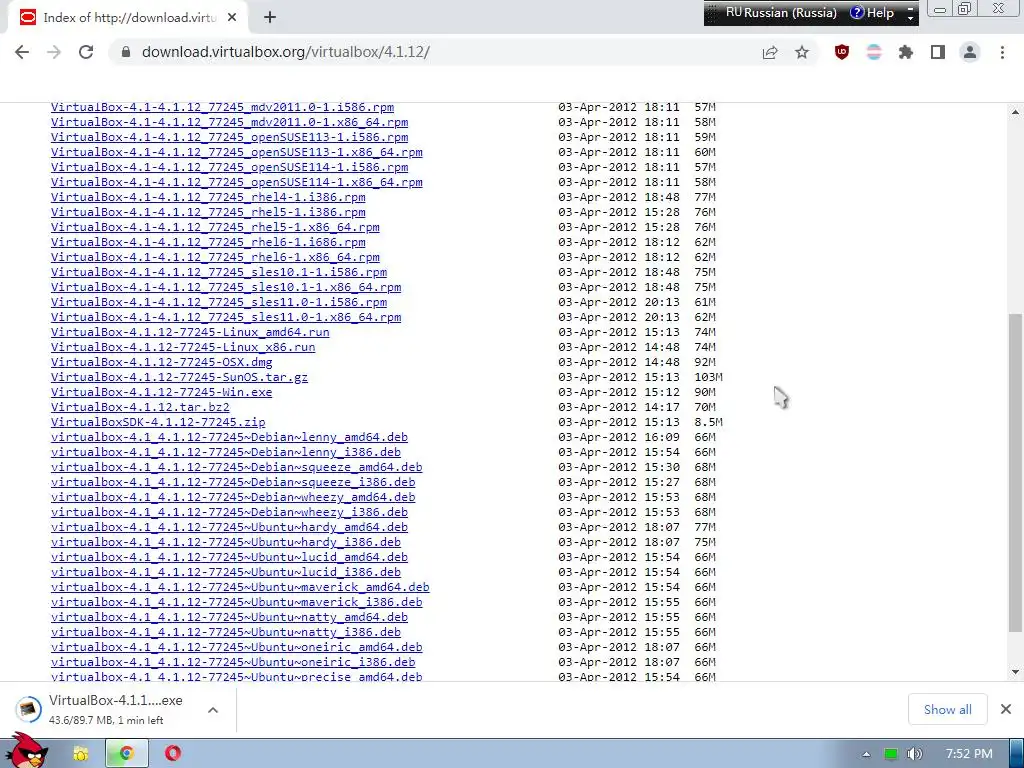Show hidden system tray icons
1024x768 pixels.
[866, 754]
